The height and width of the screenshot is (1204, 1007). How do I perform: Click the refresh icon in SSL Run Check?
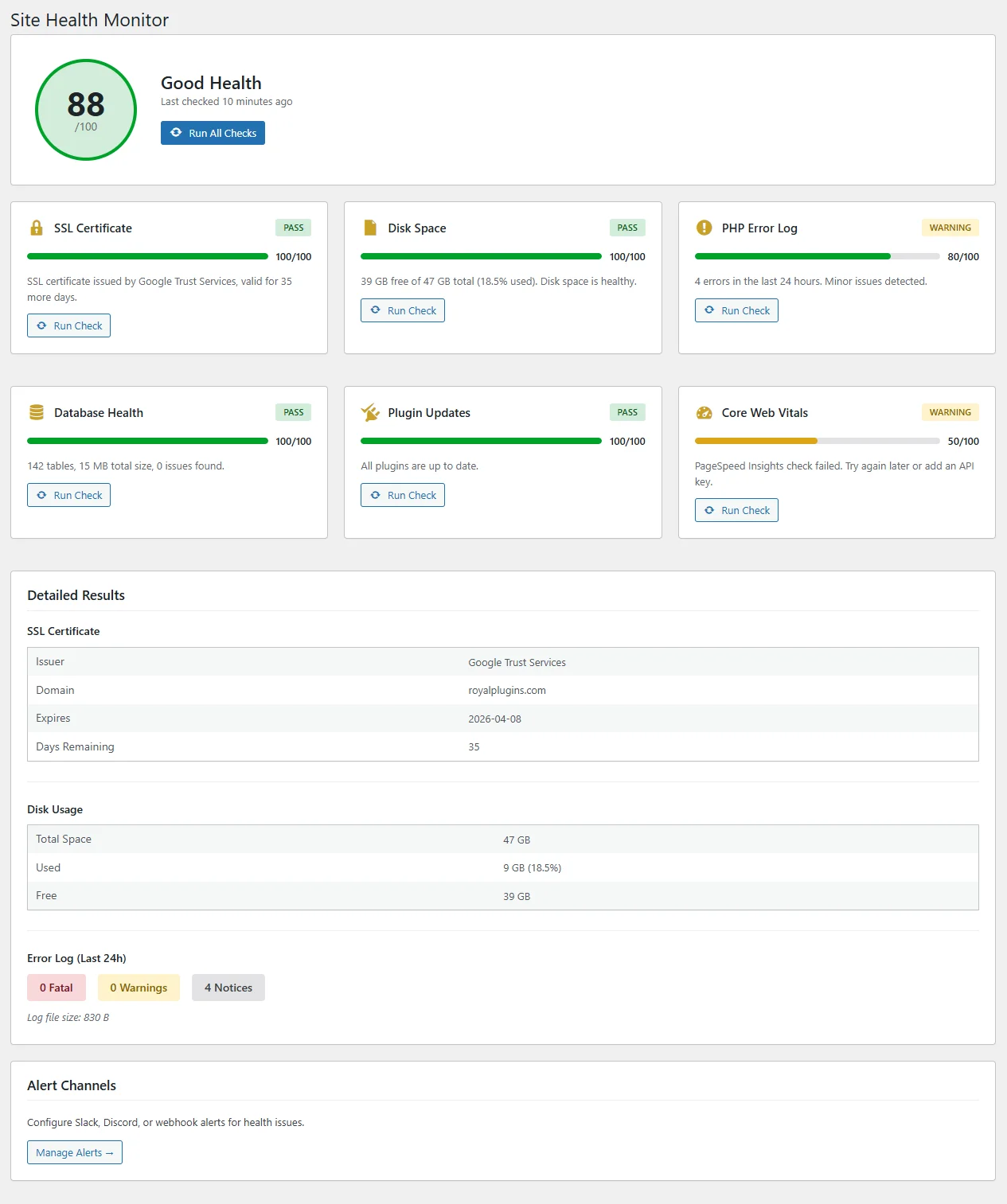(43, 325)
